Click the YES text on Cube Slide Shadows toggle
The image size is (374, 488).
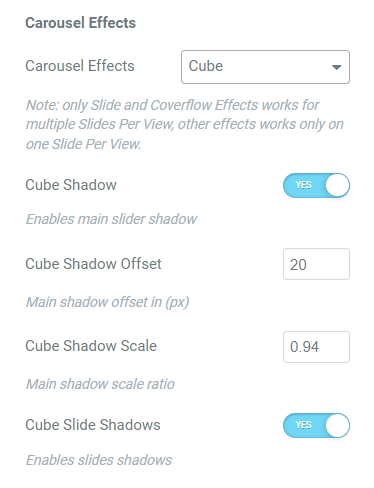pos(303,425)
